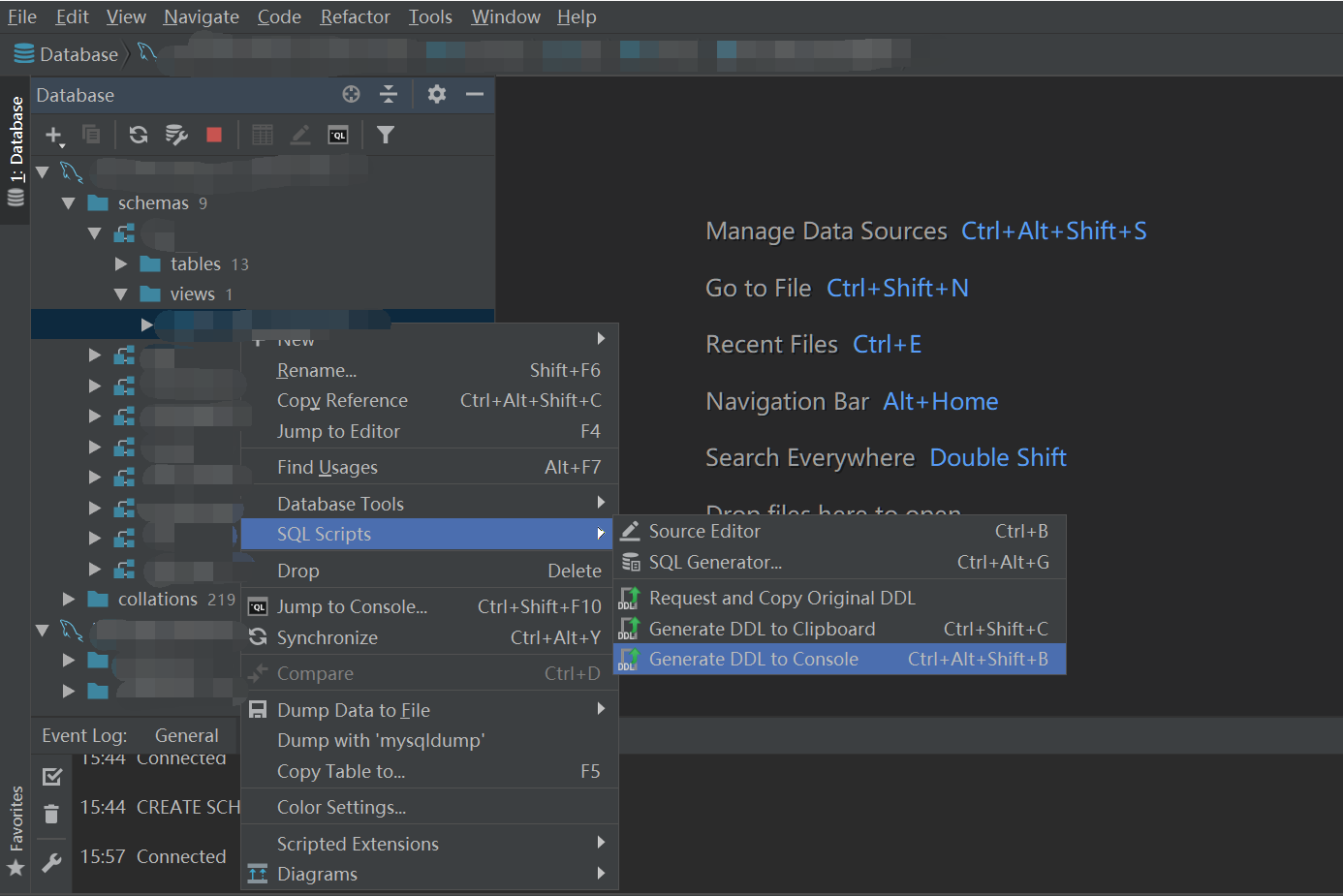Refresh the database tree
This screenshot has height=896, width=1343.
click(x=139, y=135)
